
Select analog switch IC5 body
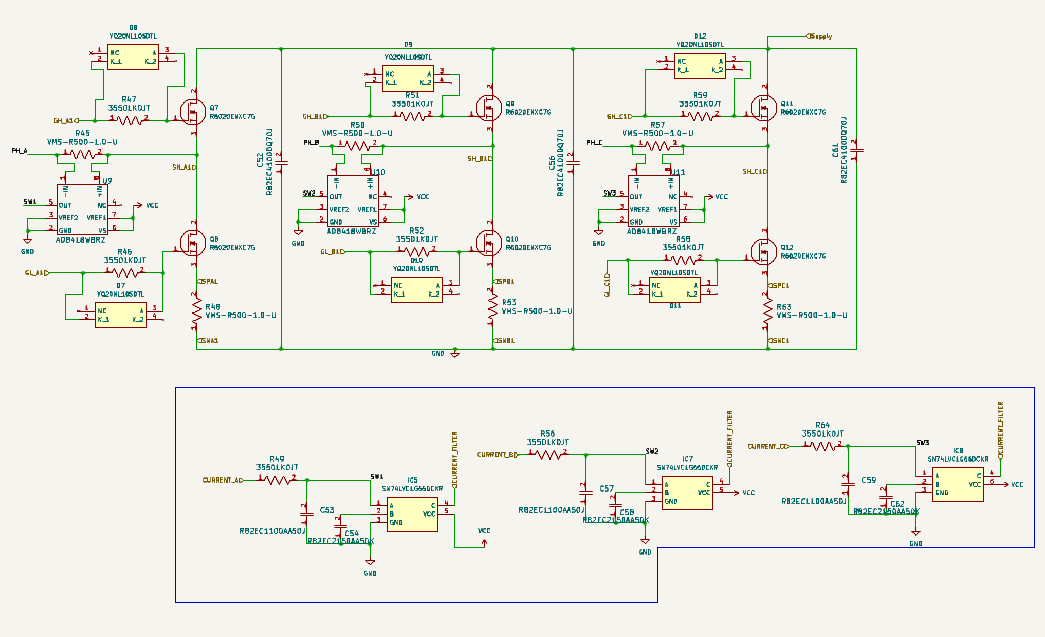pyautogui.click(x=413, y=514)
